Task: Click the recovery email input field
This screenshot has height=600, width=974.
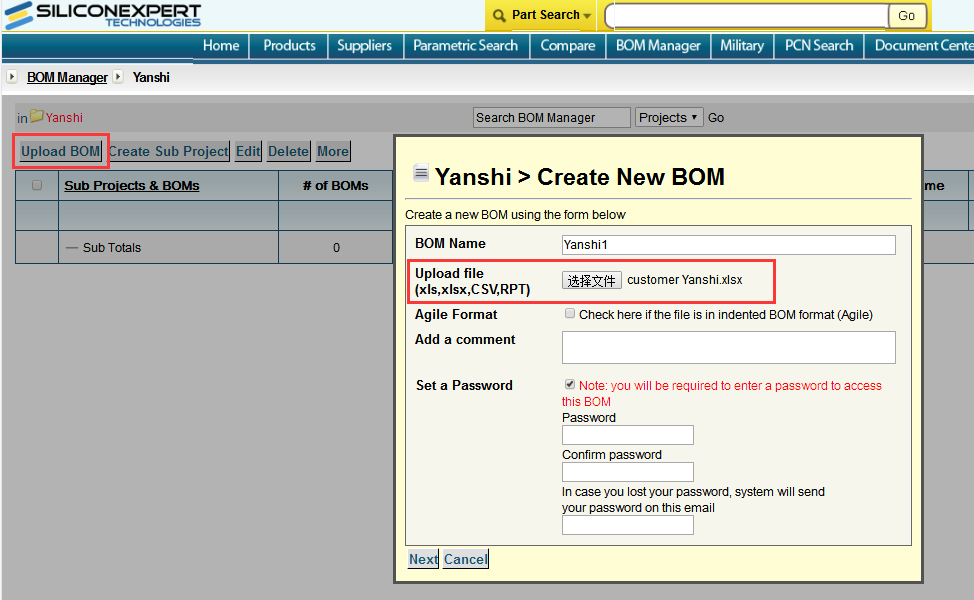Action: click(x=627, y=525)
